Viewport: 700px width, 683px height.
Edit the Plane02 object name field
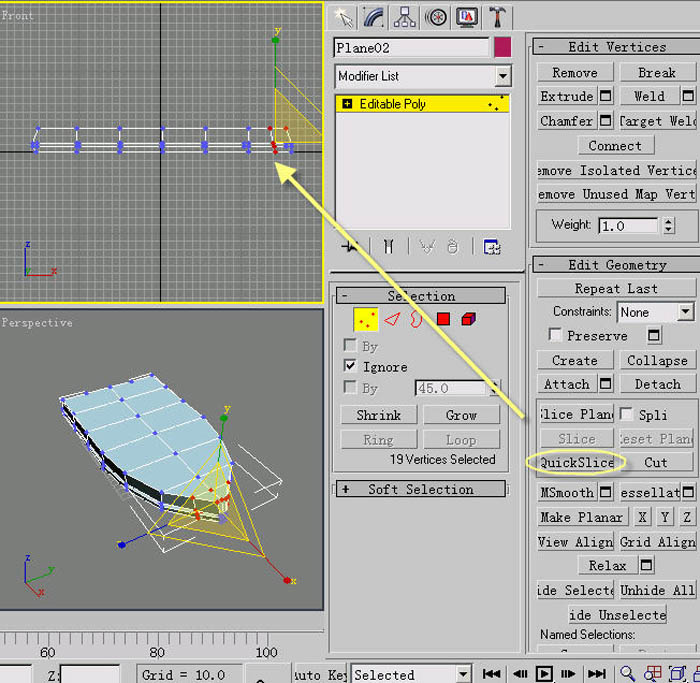tap(411, 48)
